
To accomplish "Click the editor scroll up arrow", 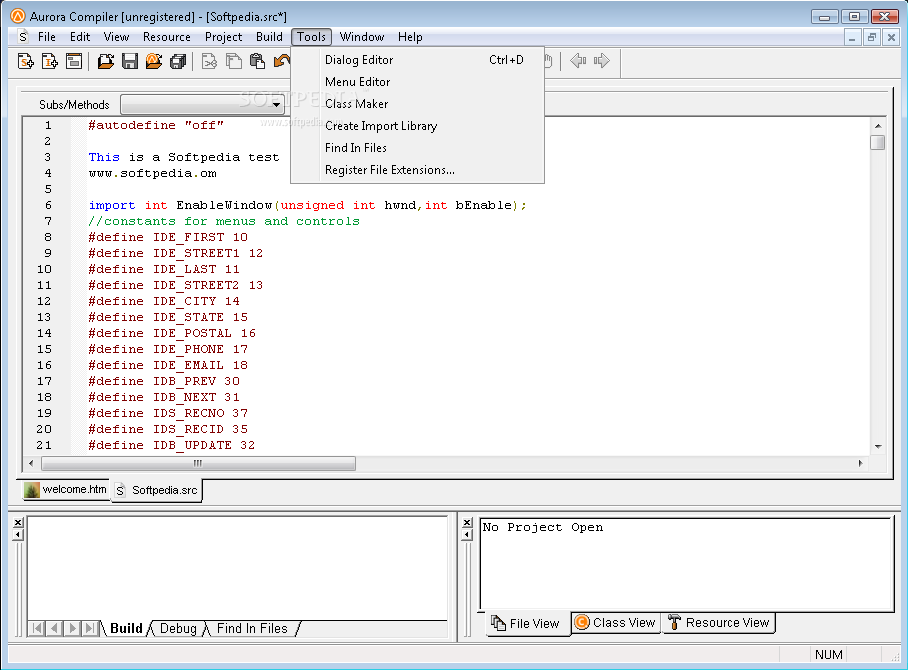I will click(878, 126).
